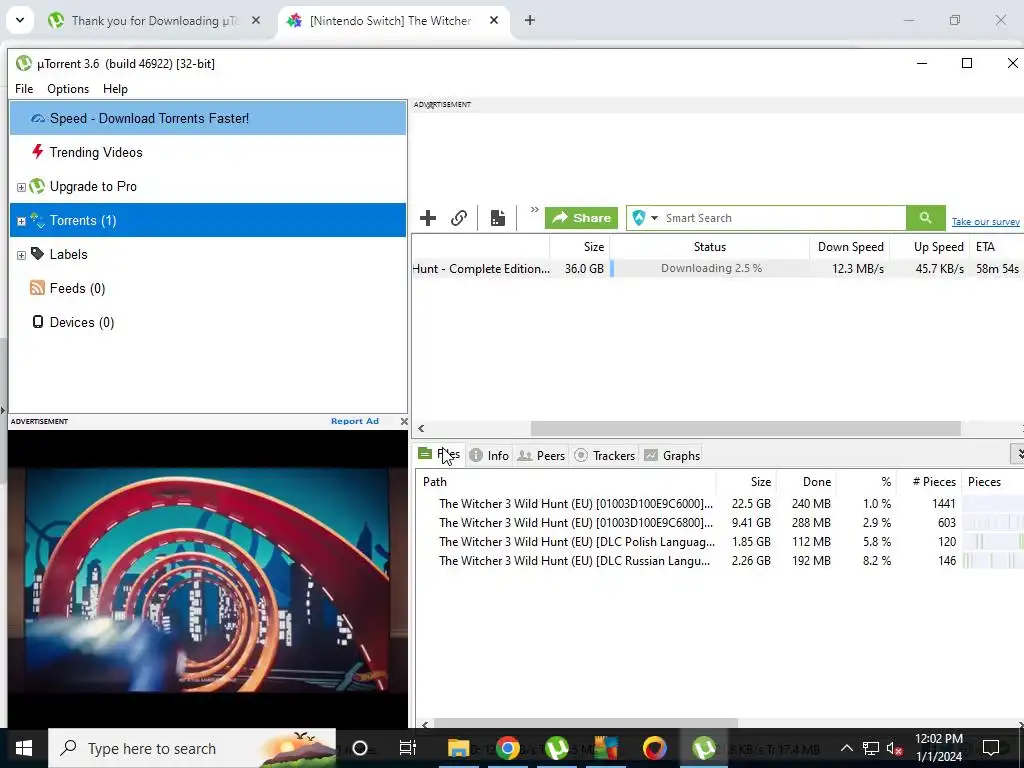Open Task View on the taskbar
Viewport: 1024px width, 768px height.
tap(408, 748)
